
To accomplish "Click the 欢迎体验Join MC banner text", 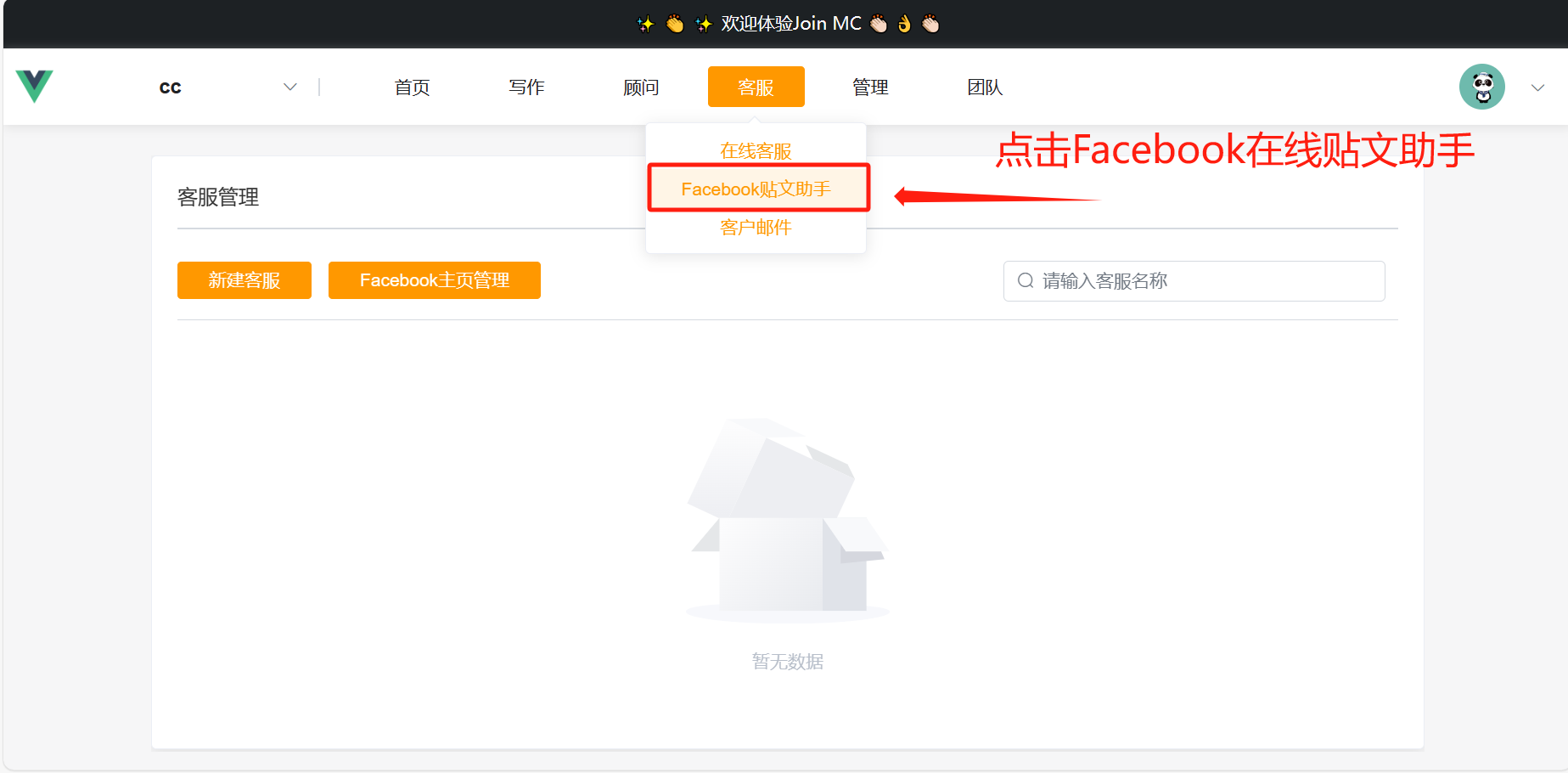I will click(790, 24).
